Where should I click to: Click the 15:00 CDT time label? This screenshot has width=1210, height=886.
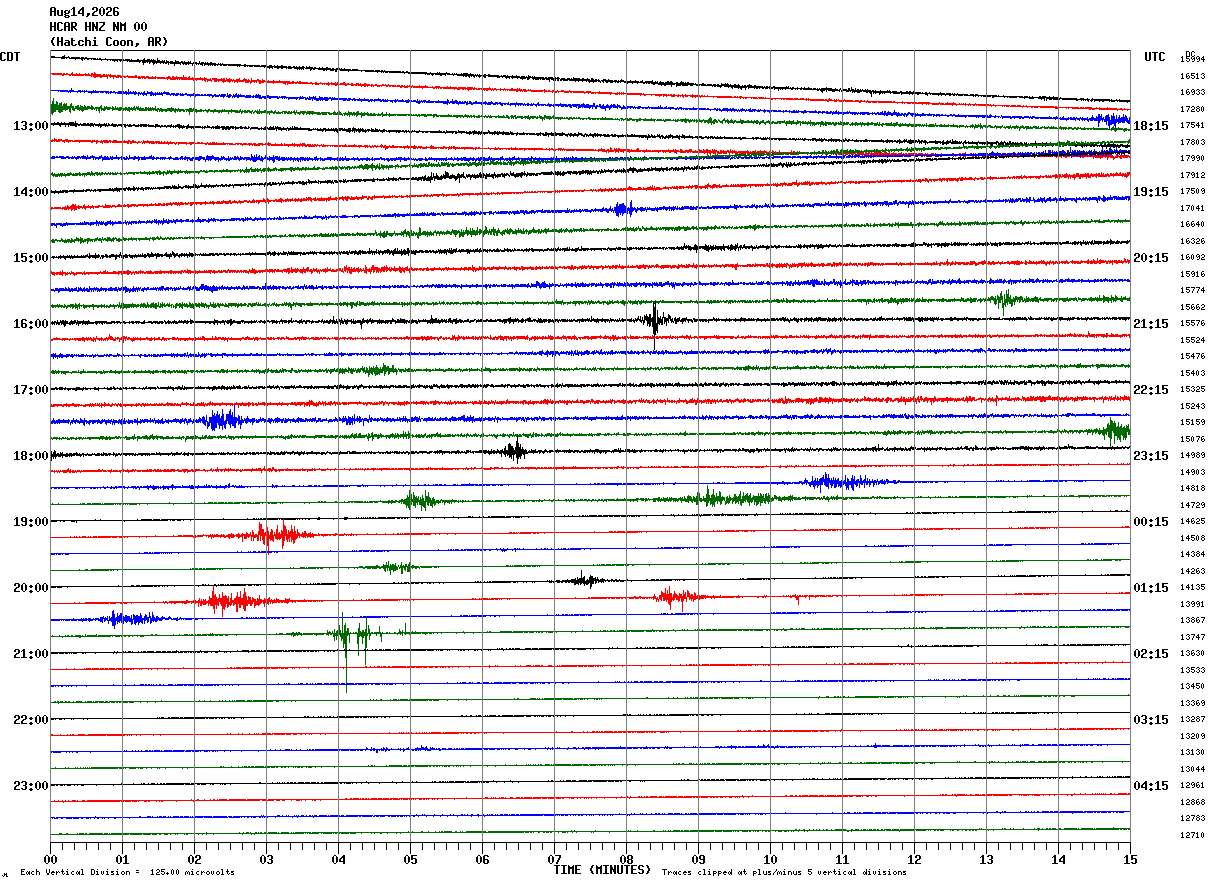tap(31, 258)
